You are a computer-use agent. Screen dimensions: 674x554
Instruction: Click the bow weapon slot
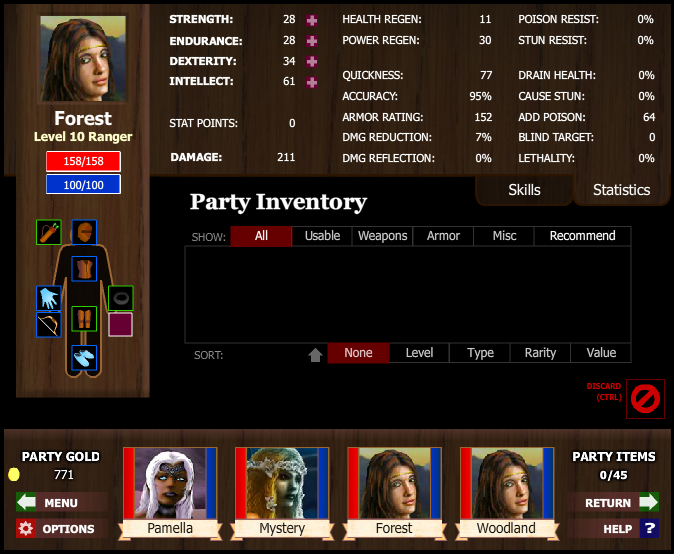point(49,324)
